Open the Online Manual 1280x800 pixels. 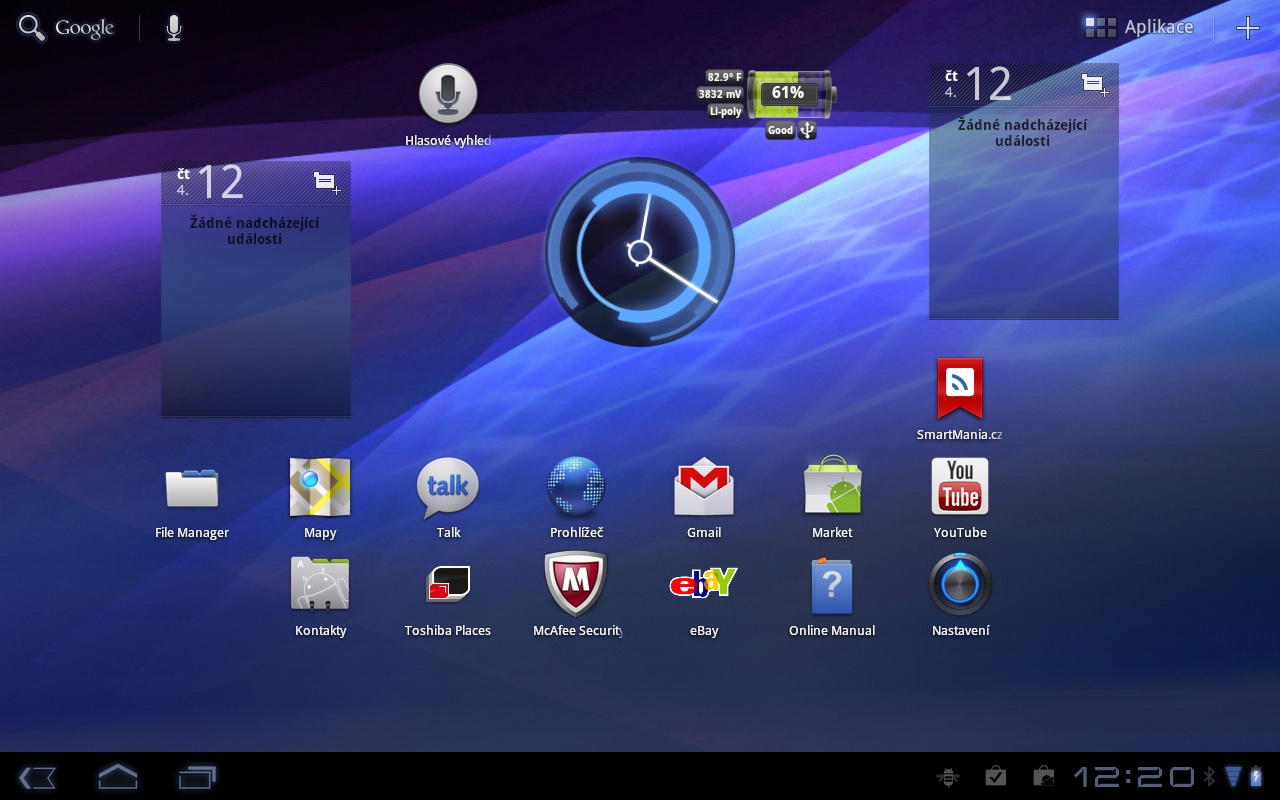pos(832,597)
